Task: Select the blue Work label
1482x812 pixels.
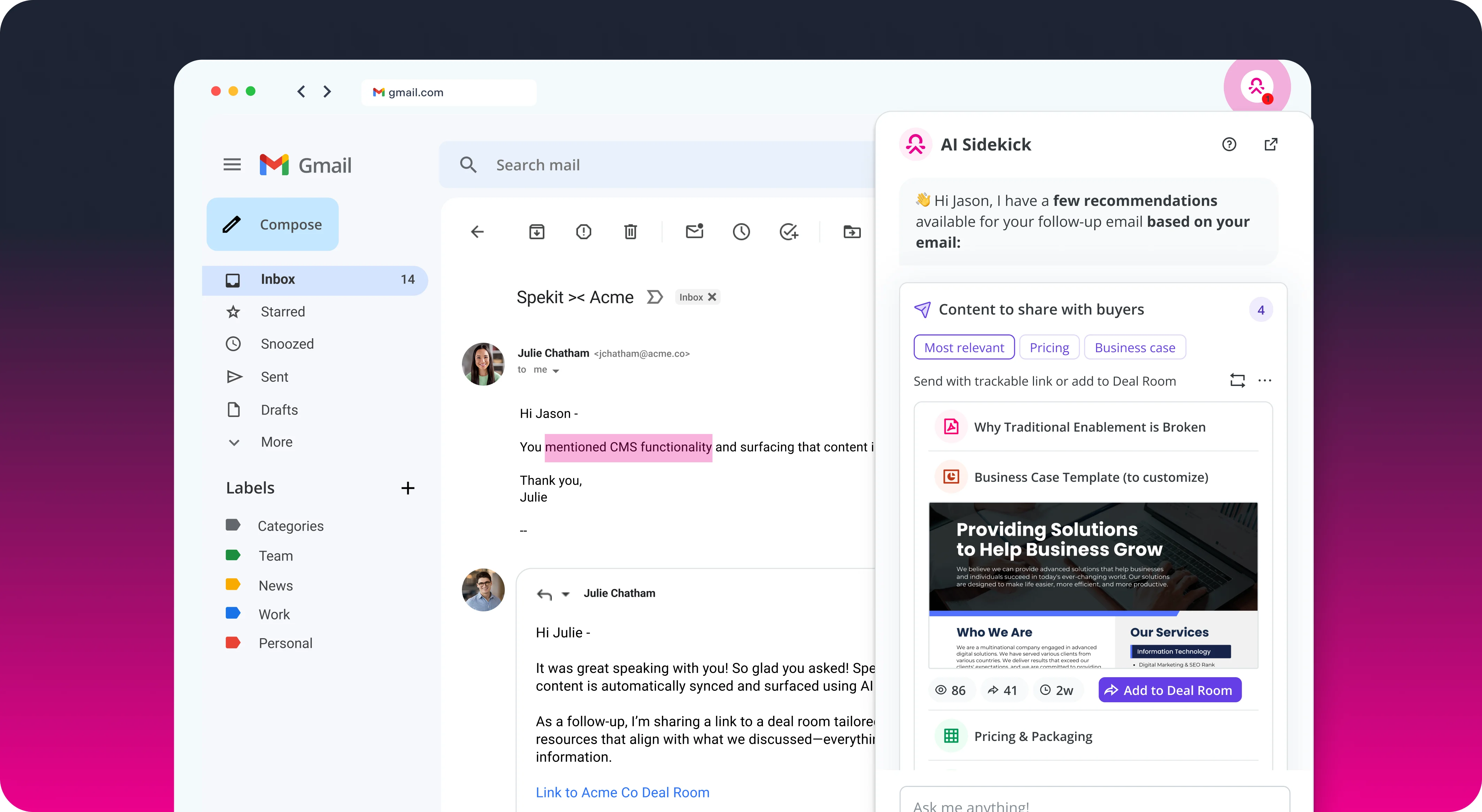Action: [258, 614]
